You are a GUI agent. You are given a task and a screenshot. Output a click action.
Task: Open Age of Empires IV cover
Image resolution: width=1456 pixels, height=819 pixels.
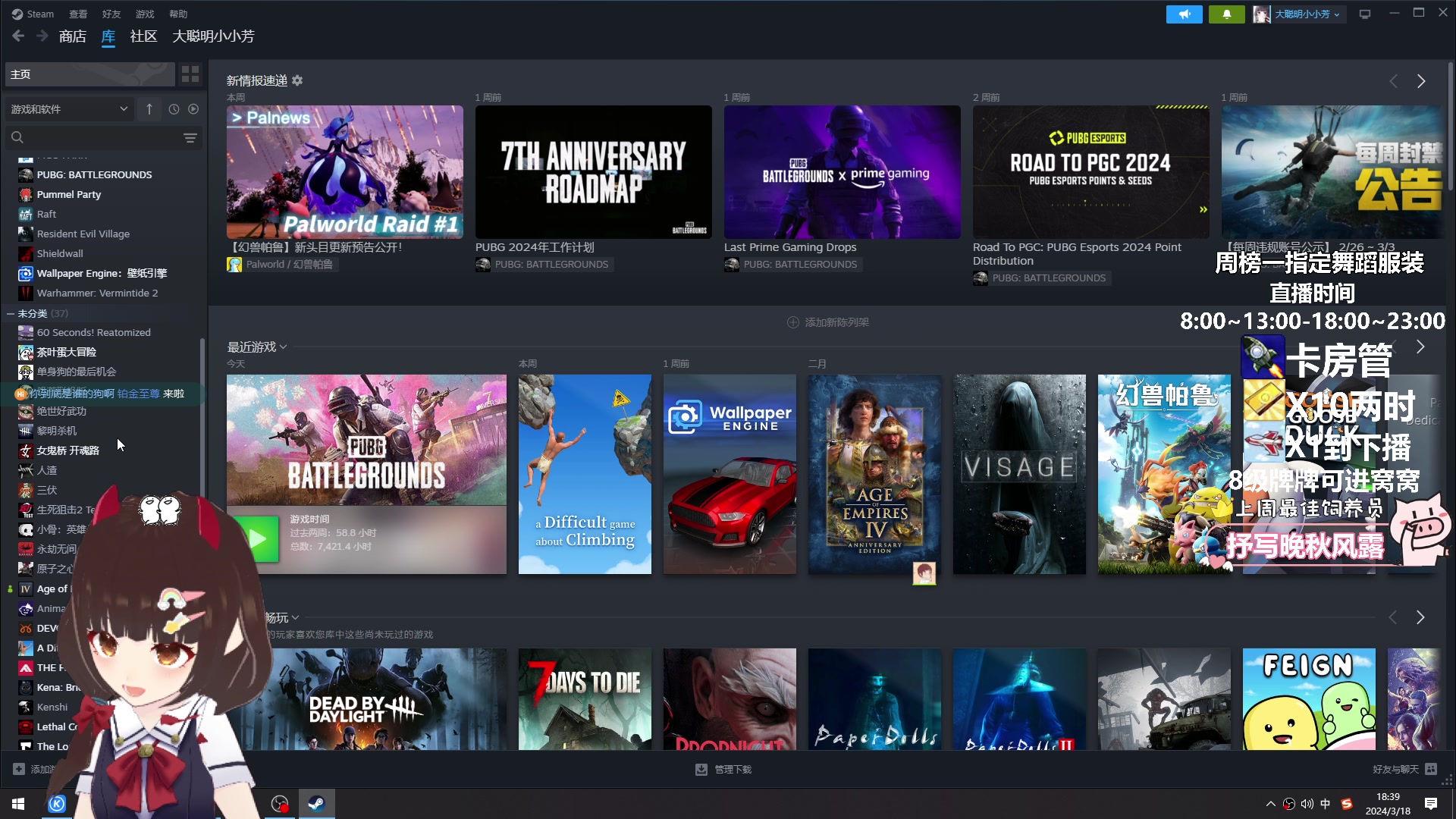point(874,474)
